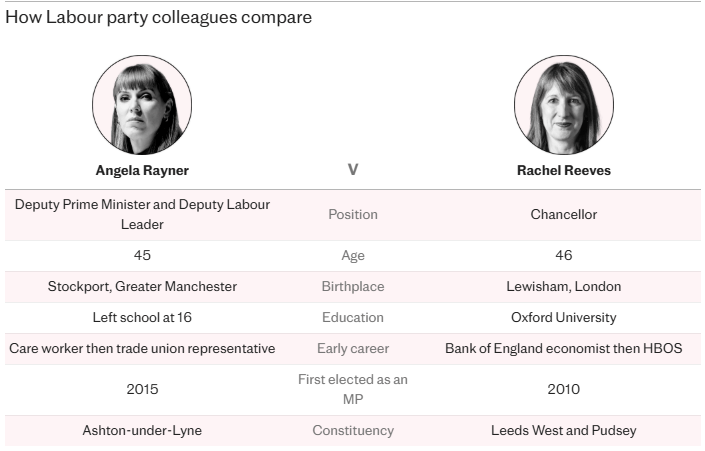Click the Angela Rayner name heading

142,170
